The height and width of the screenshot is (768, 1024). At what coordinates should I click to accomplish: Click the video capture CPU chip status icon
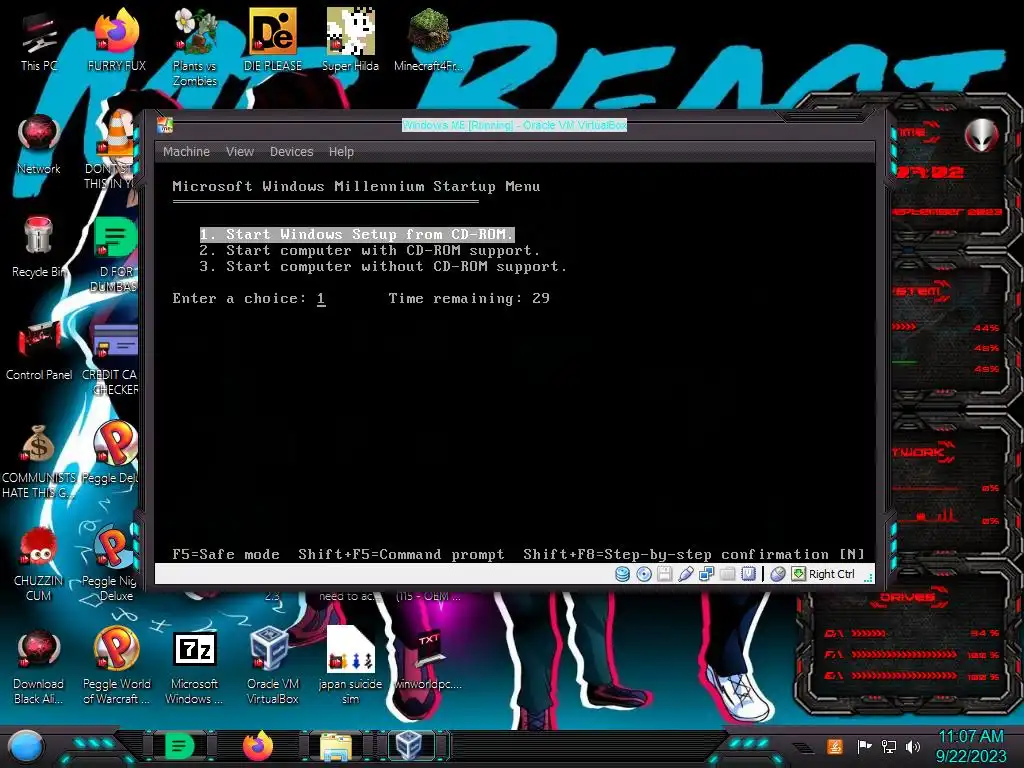pyautogui.click(x=748, y=574)
